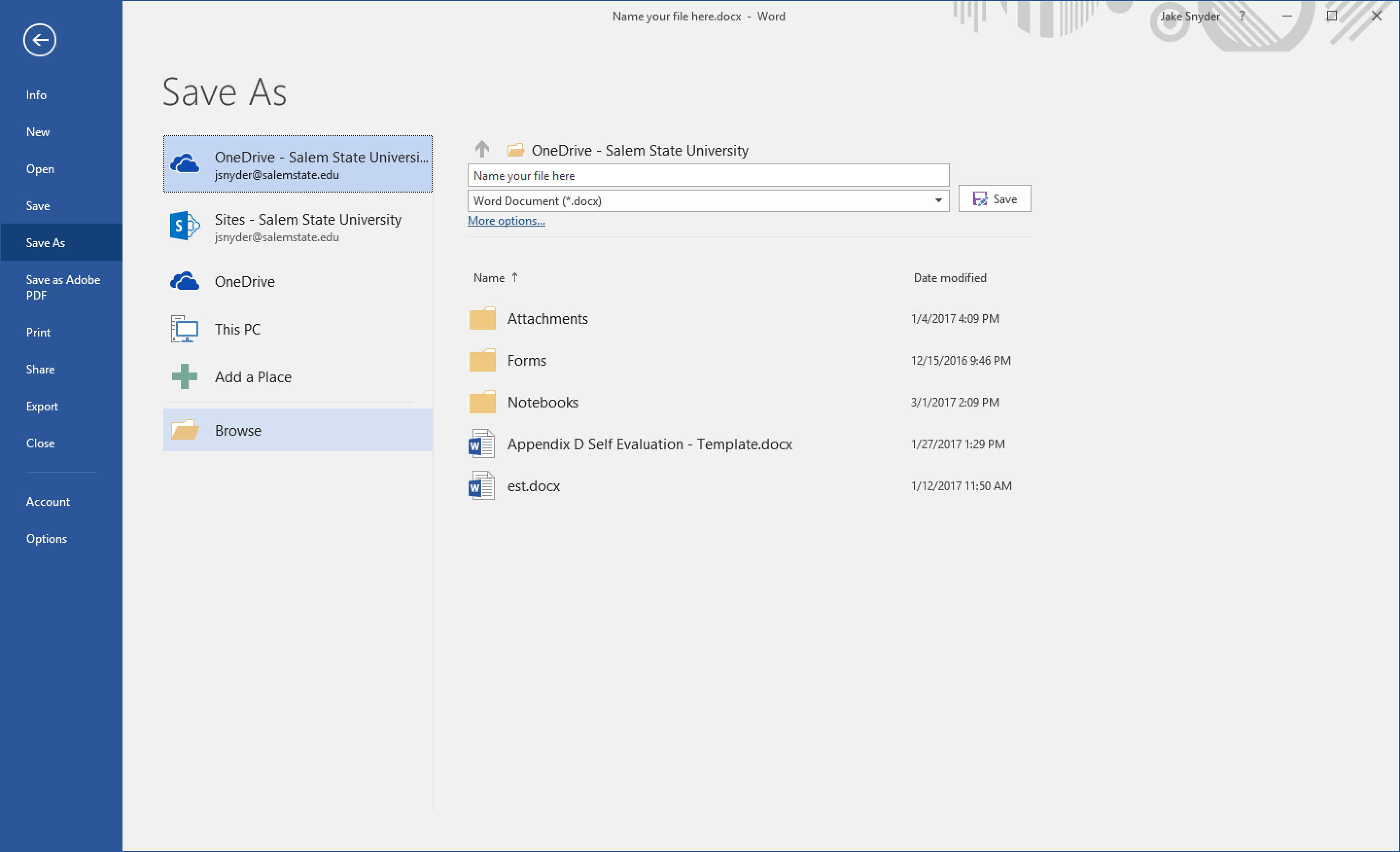Image resolution: width=1400 pixels, height=852 pixels.
Task: Select OneDrive - Salem State University location
Action: [x=297, y=164]
